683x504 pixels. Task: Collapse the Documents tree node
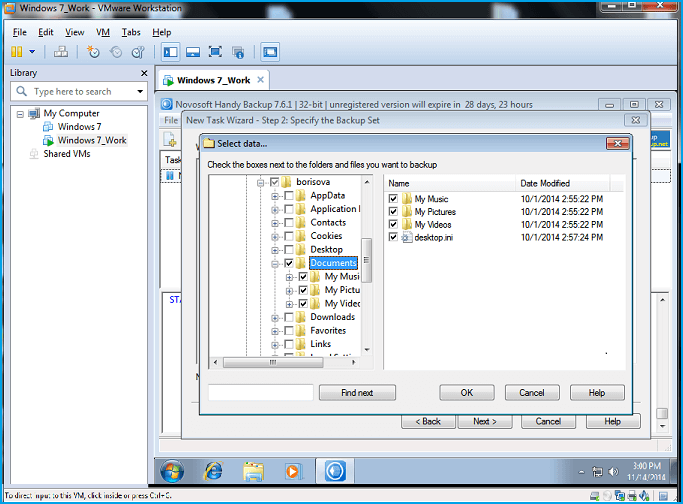pyautogui.click(x=275, y=264)
